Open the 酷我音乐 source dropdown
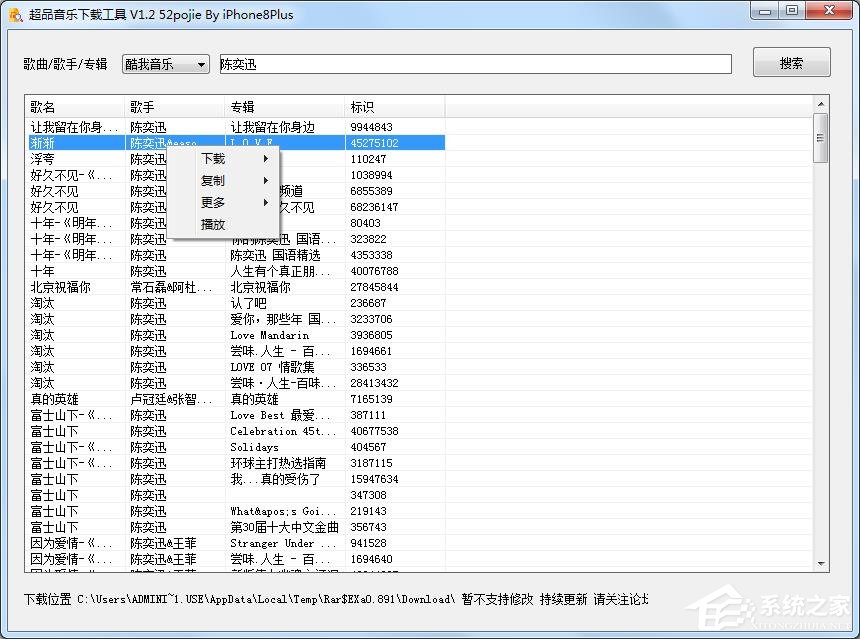Image resolution: width=860 pixels, height=639 pixels. coord(198,63)
